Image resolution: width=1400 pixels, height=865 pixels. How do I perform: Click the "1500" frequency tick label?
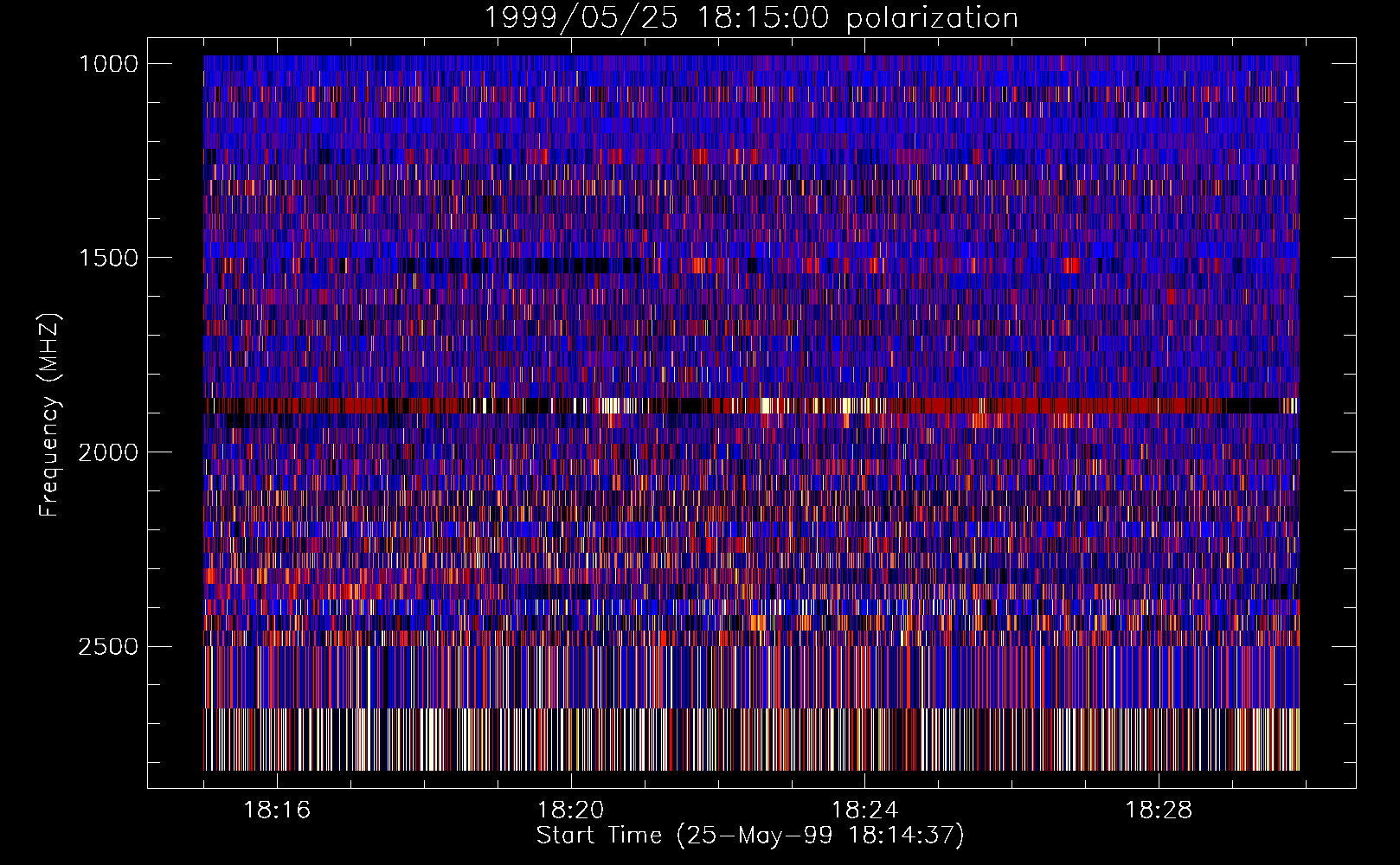pos(108,258)
